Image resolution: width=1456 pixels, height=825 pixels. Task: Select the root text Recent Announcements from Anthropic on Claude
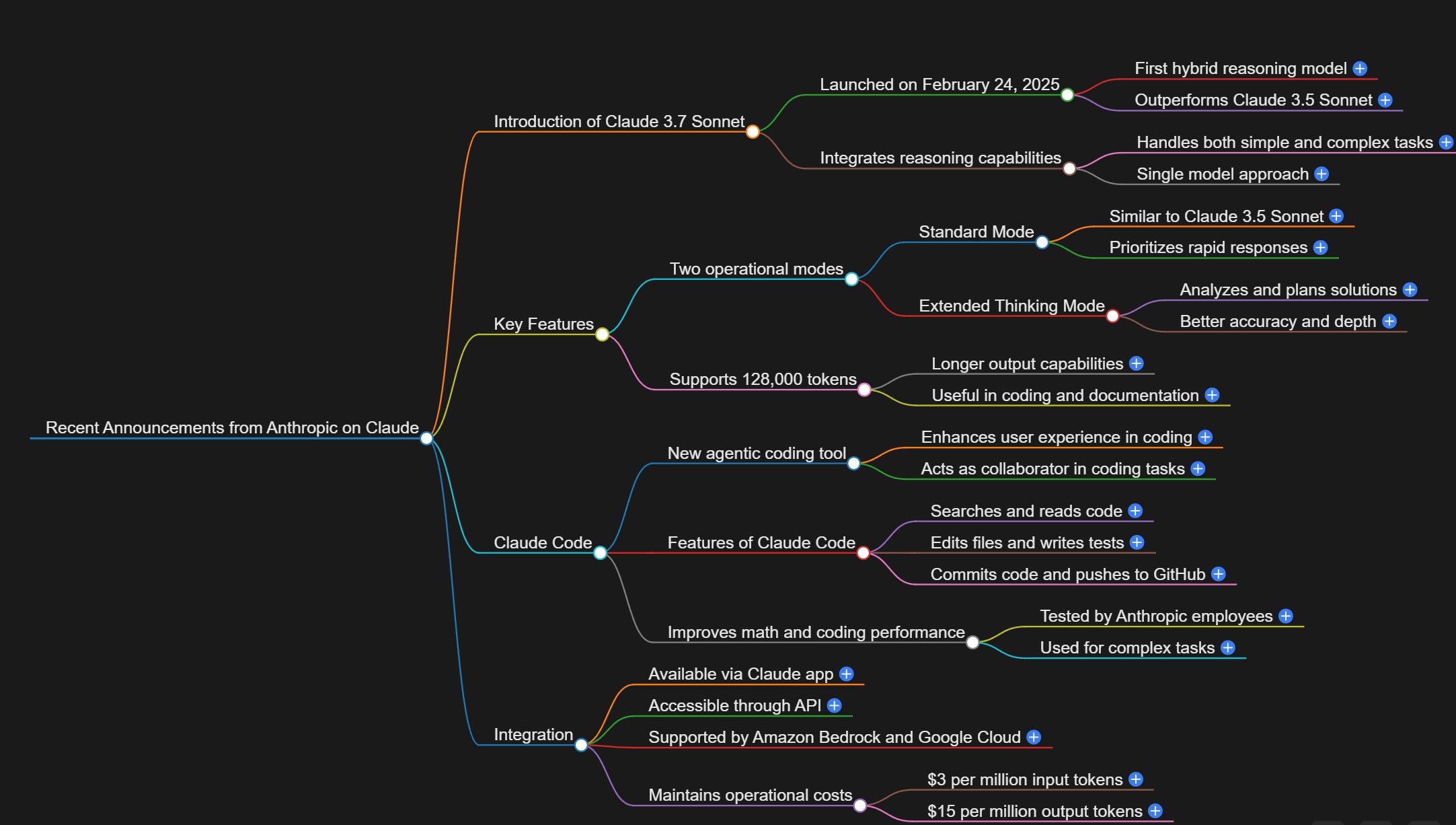[232, 428]
